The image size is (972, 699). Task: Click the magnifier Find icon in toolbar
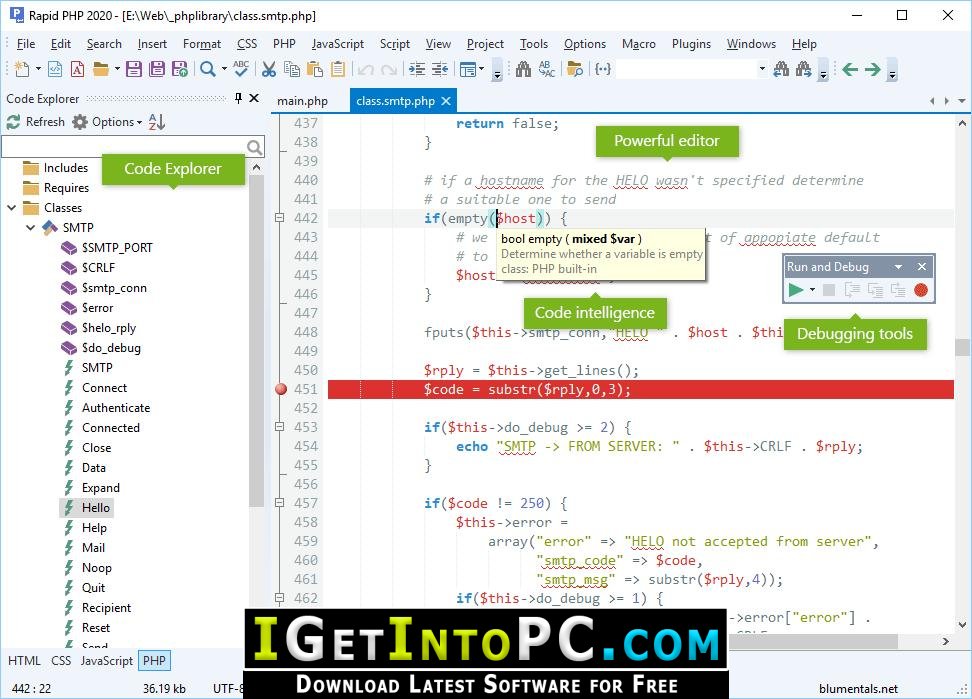coord(208,69)
